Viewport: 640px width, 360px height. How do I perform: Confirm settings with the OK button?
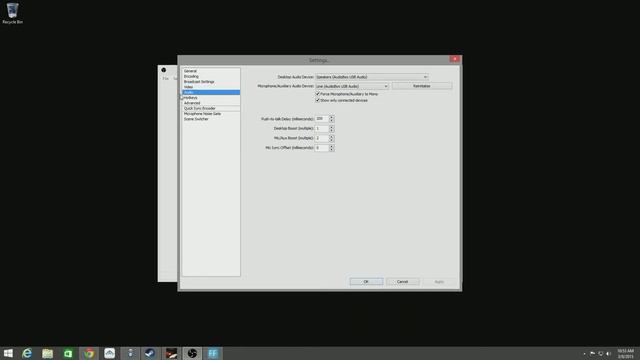366,282
